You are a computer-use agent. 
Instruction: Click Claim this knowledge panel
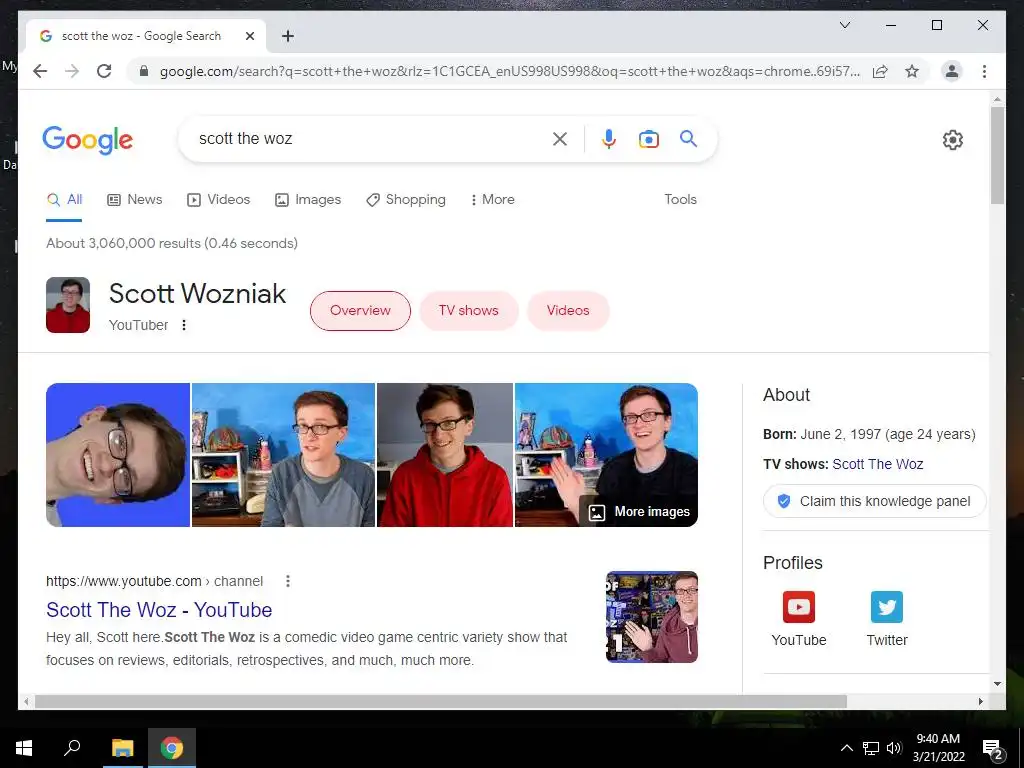pyautogui.click(x=874, y=501)
